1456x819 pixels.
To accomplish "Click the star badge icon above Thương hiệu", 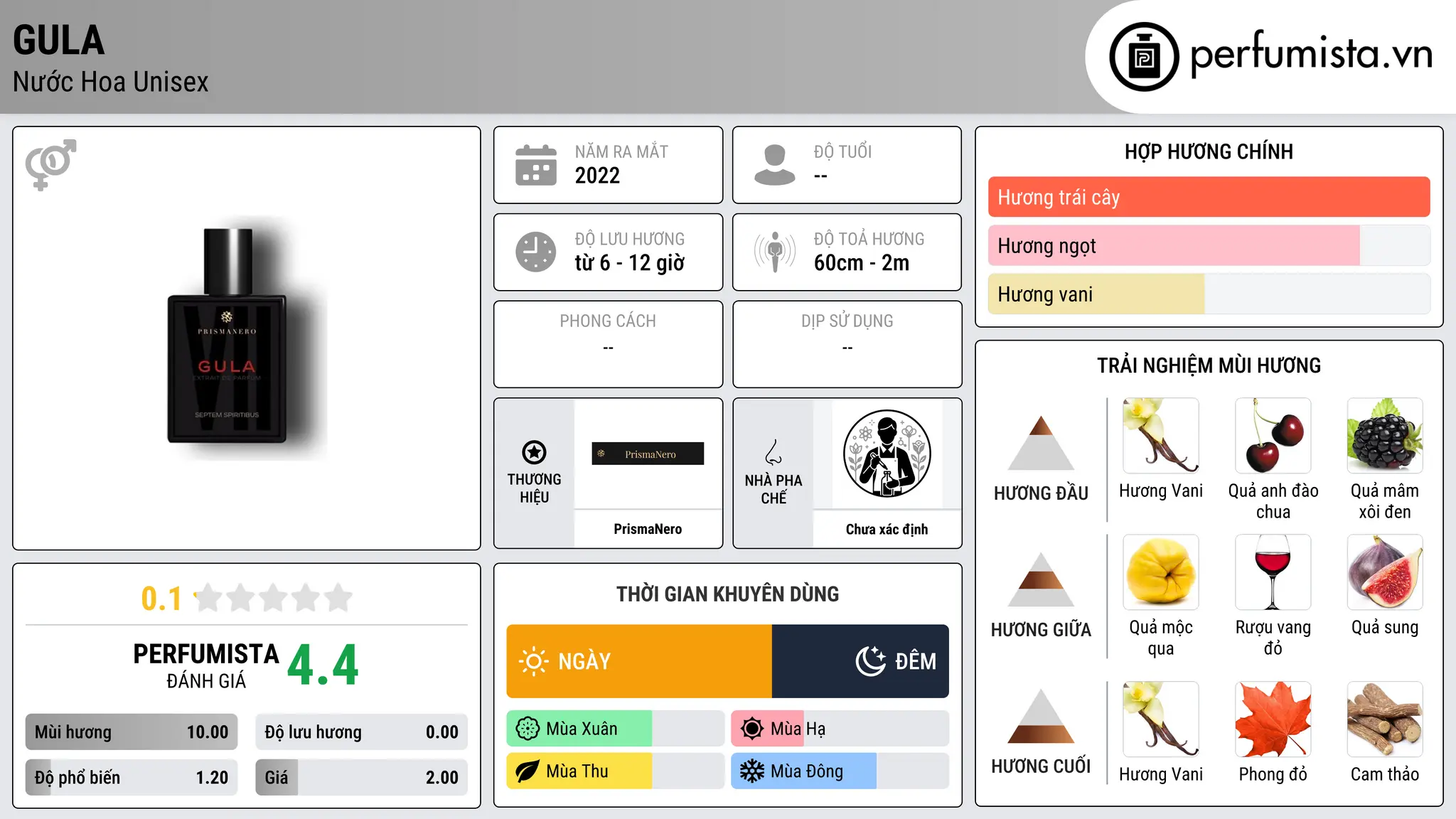I will [x=534, y=452].
